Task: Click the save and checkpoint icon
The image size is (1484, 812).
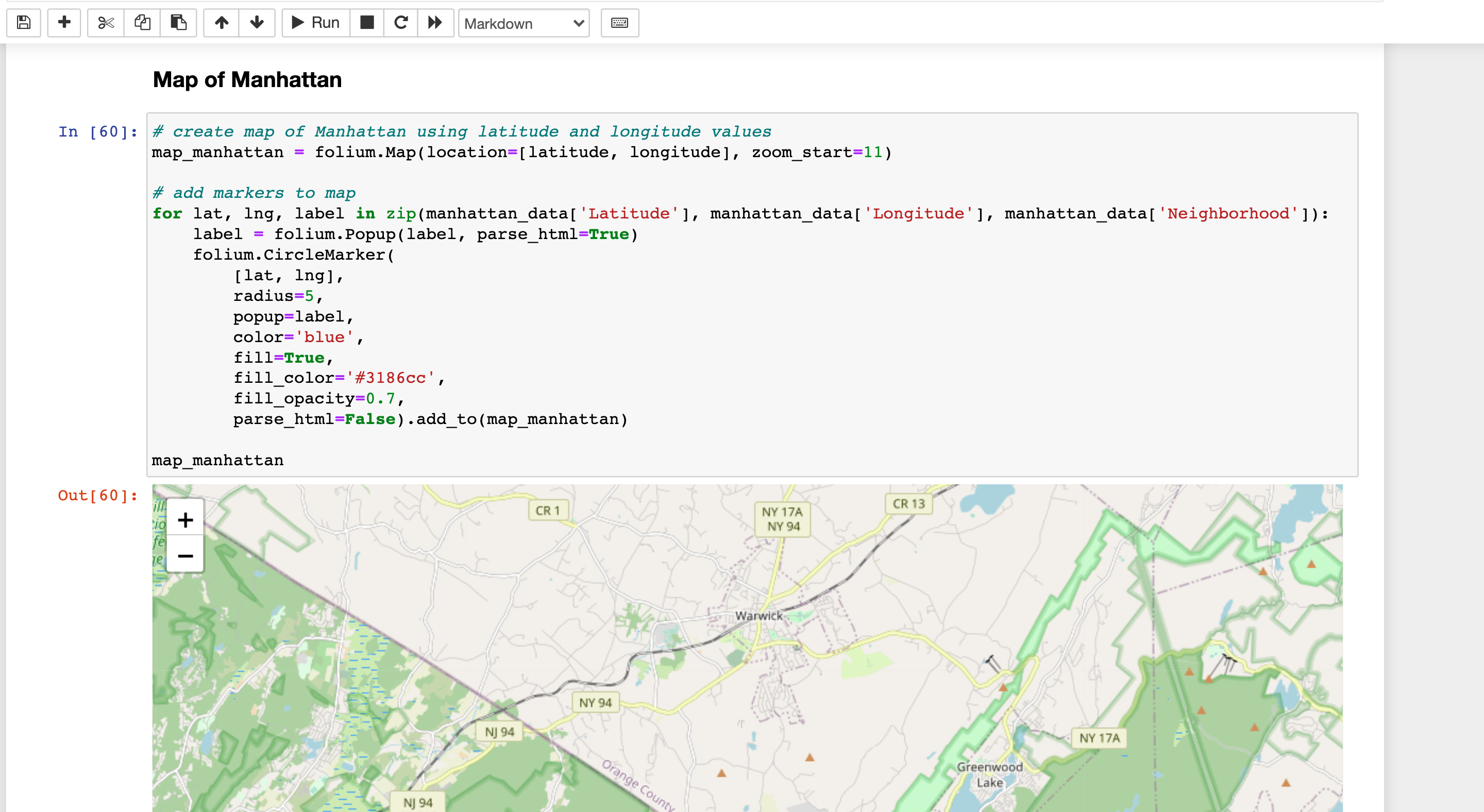Action: coord(24,23)
